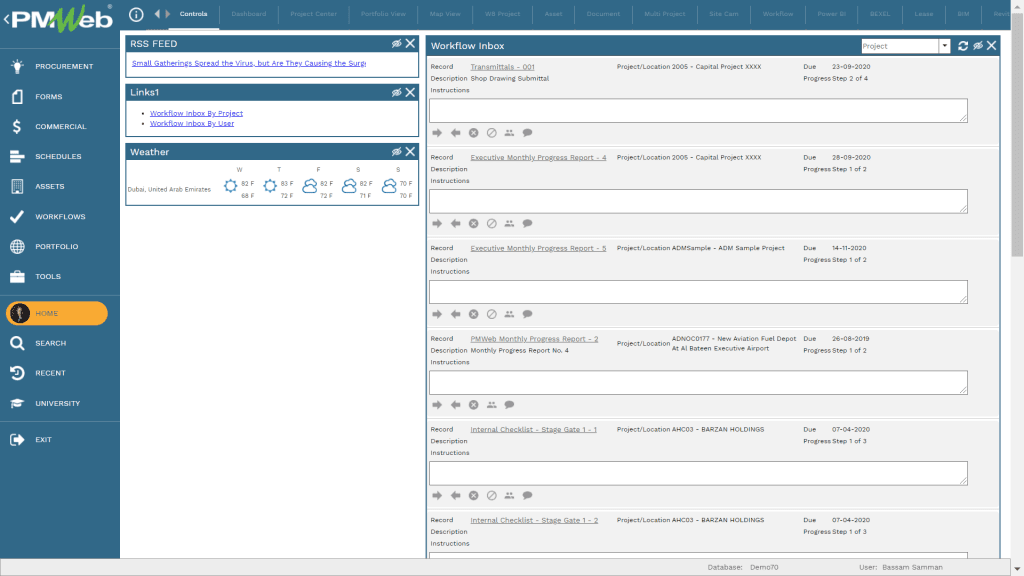Open Executive Monthly Progress Report - 5 link
Screen dimensions: 1024x576
tap(538, 248)
